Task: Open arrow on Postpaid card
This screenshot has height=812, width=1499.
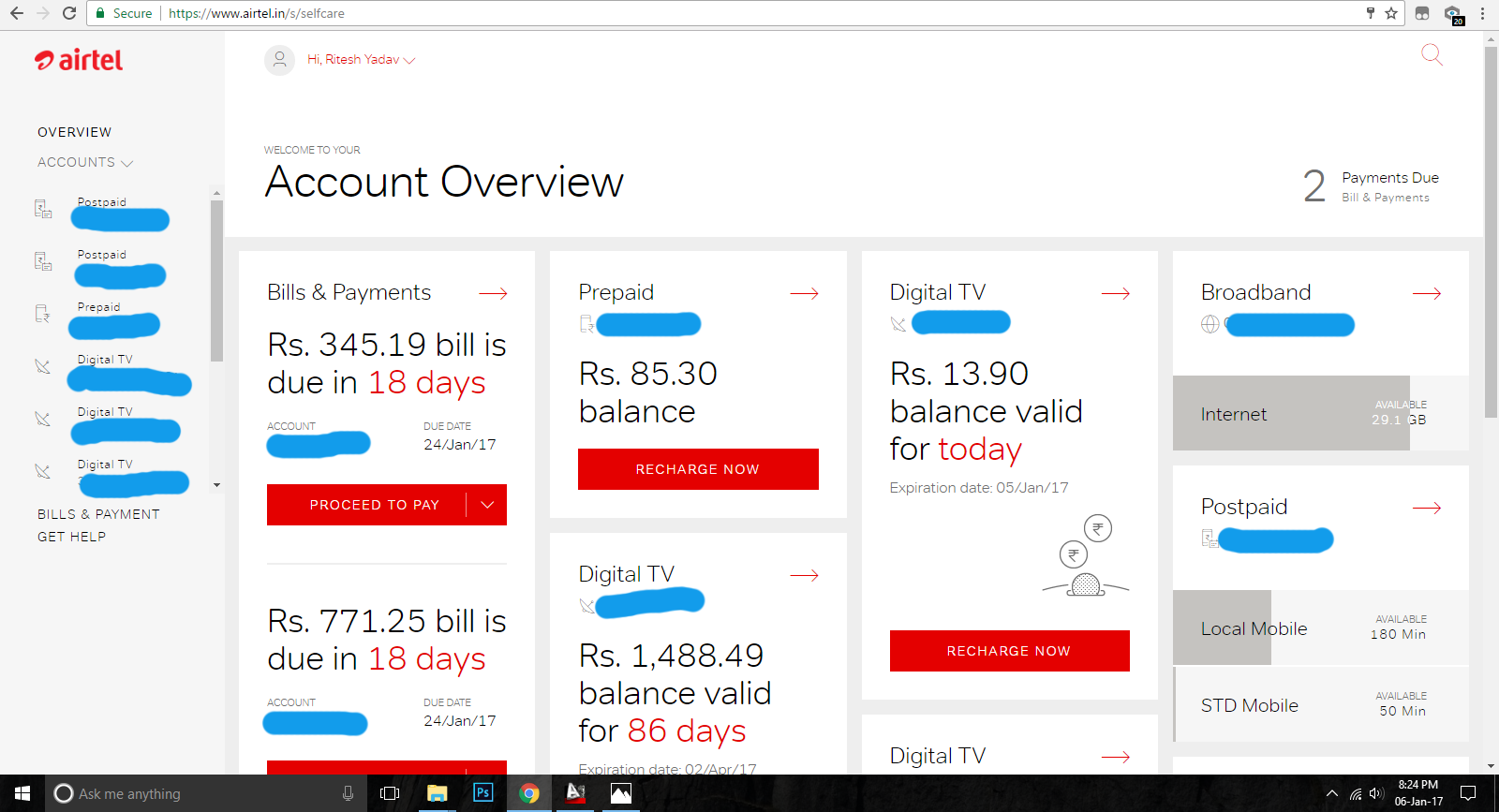Action: coord(1426,508)
